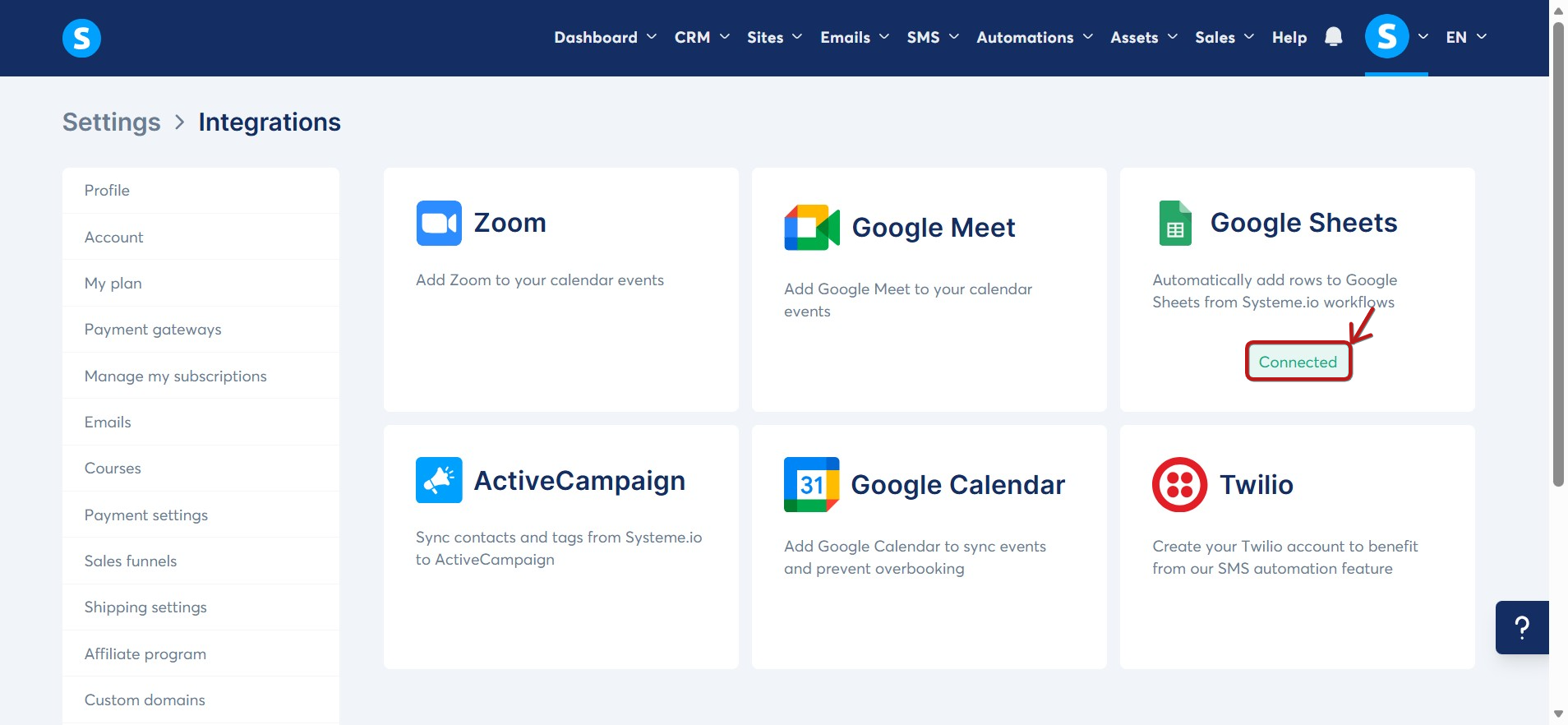The width and height of the screenshot is (1568, 725).
Task: Click the scrollbar up arrow
Action: (x=1558, y=11)
